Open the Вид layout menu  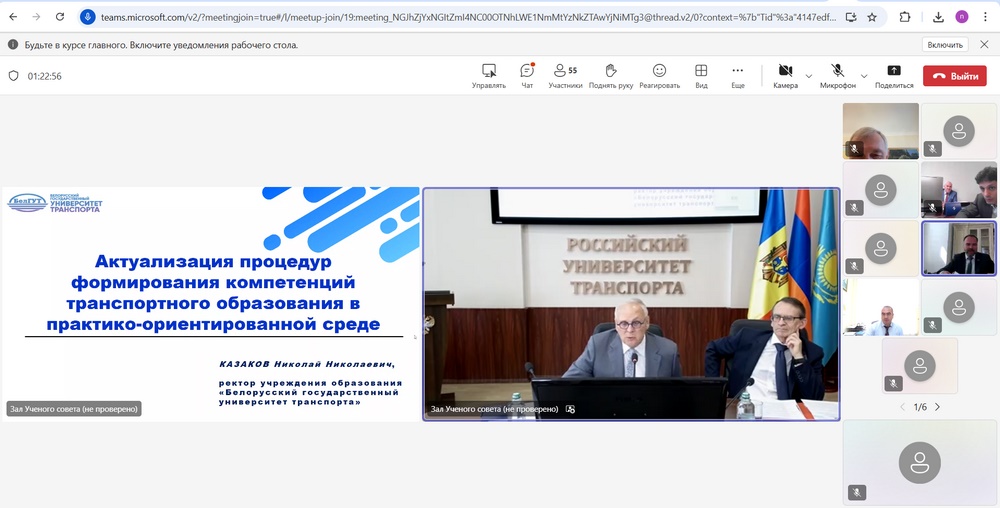(701, 76)
